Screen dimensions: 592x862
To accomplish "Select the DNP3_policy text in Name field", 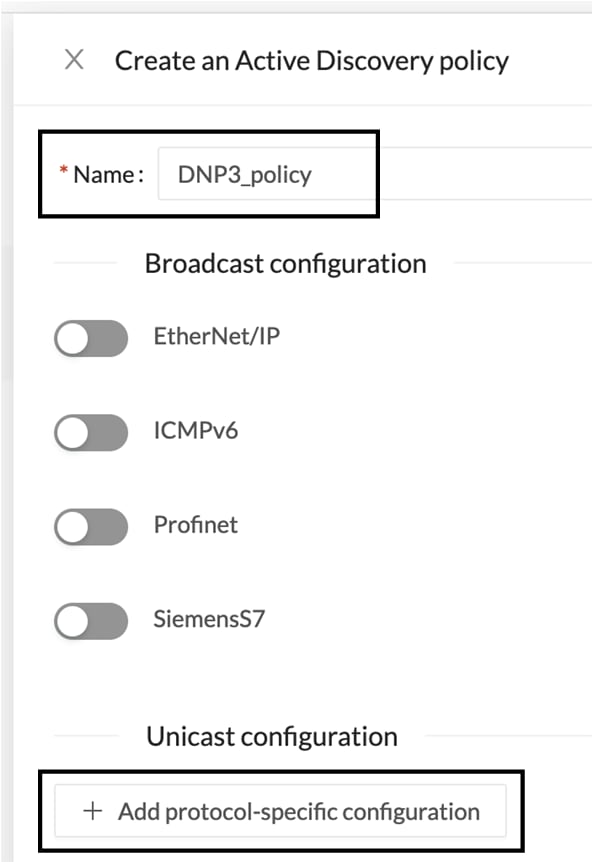I will pyautogui.click(x=245, y=175).
